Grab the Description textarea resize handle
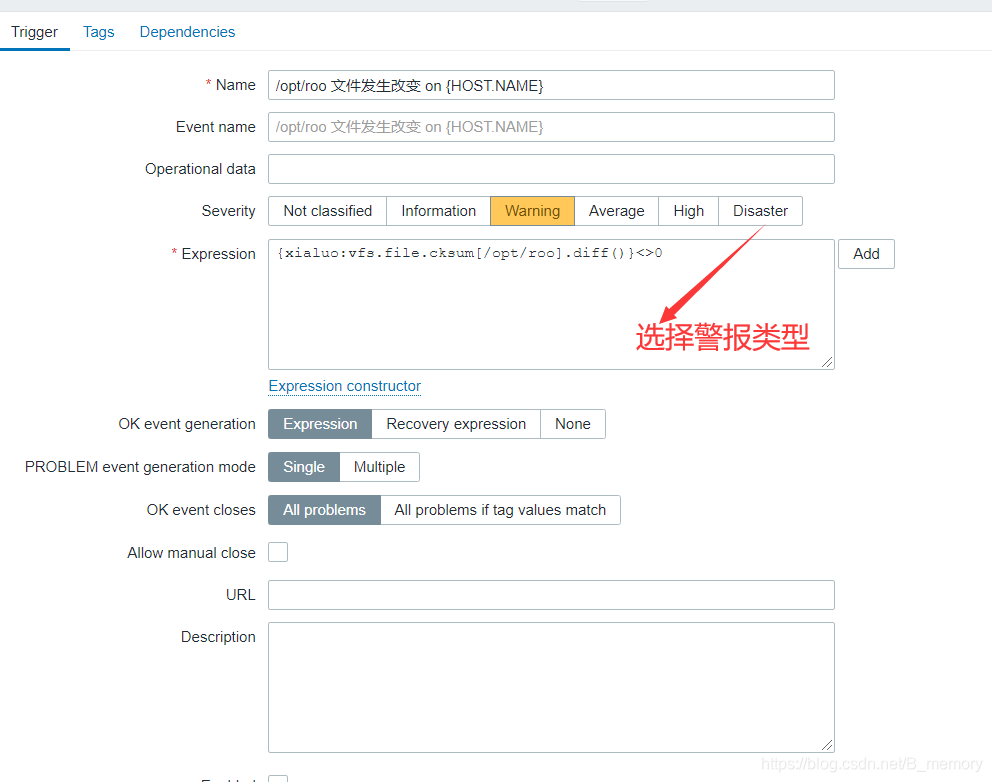This screenshot has height=782, width=992. pyautogui.click(x=827, y=745)
